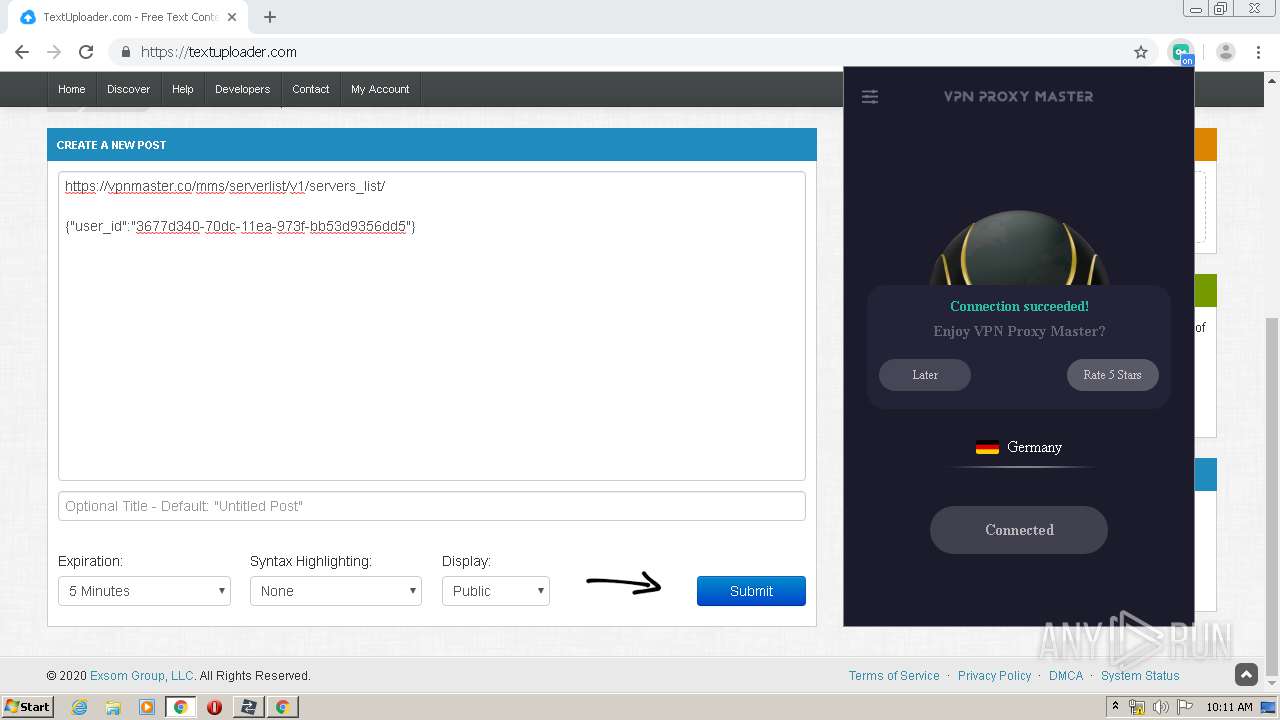The width and height of the screenshot is (1280, 720).
Task: Click the Action Center flag tray icon
Action: 1185,707
